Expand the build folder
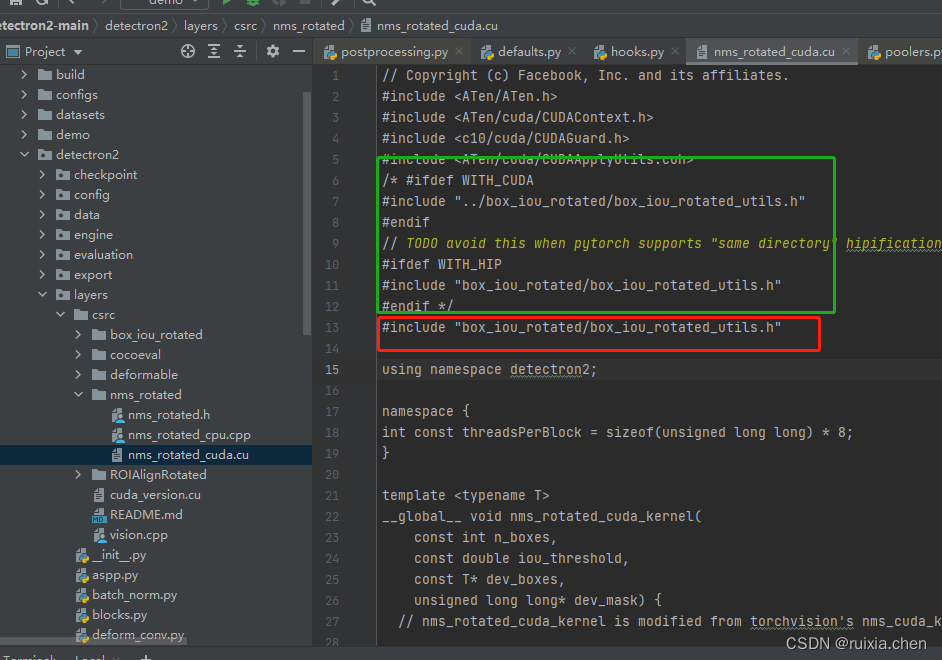Viewport: 942px width, 660px height. tap(23, 74)
